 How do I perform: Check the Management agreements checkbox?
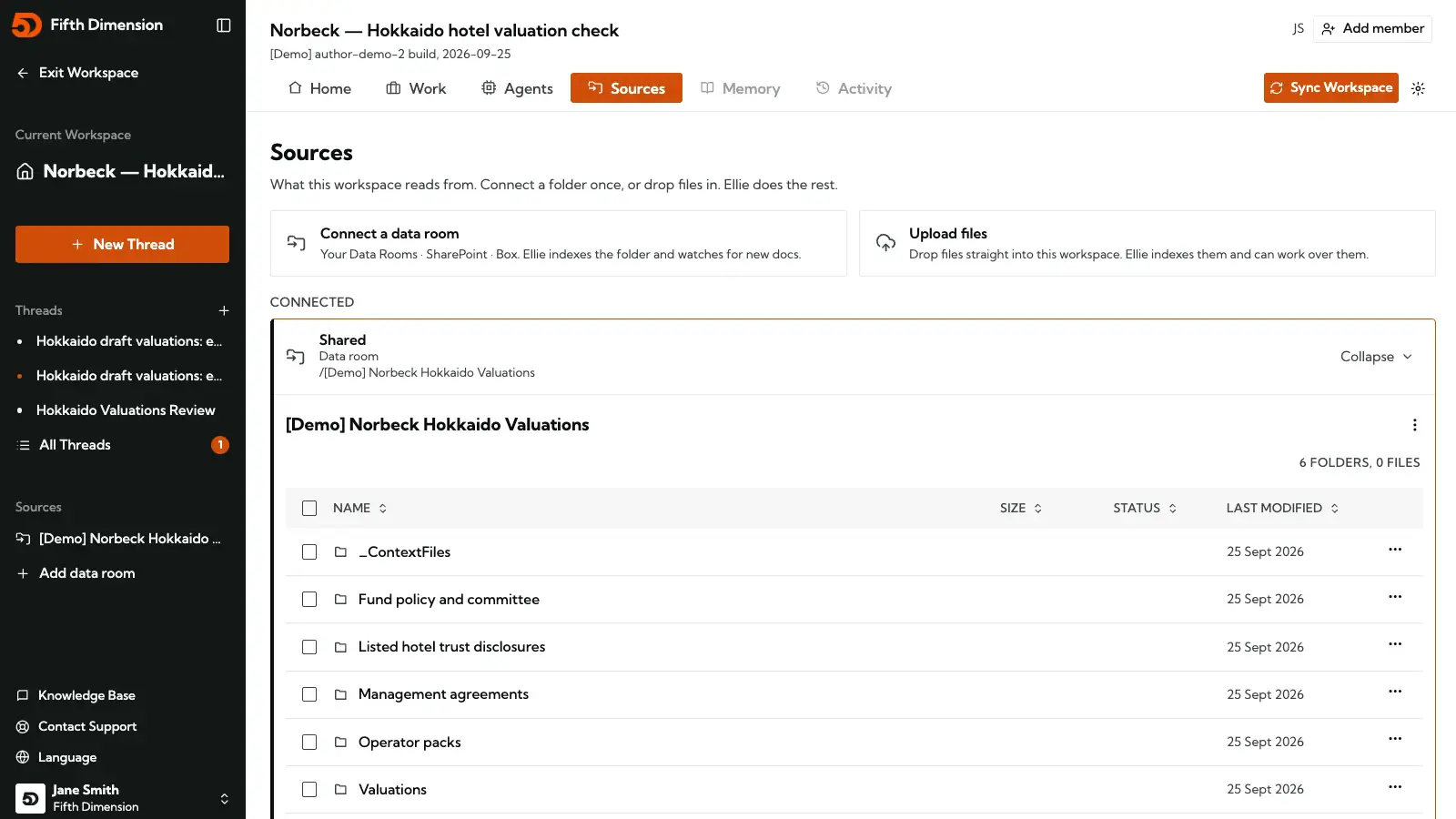tap(309, 694)
